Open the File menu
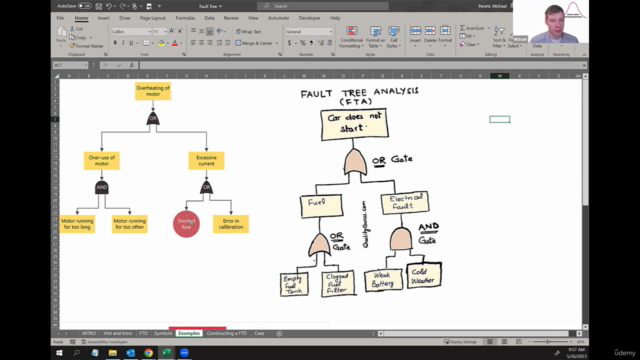 click(60, 18)
